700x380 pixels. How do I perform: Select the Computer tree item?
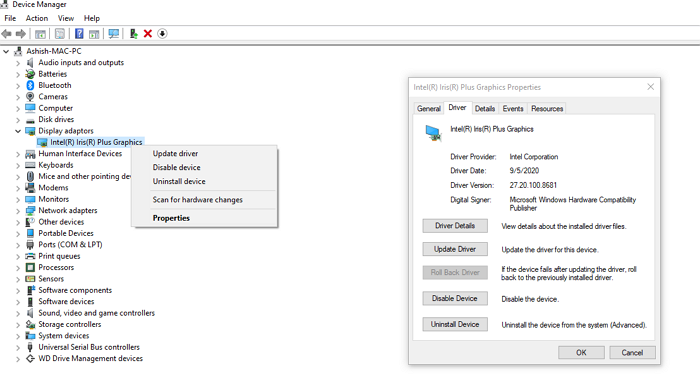point(55,108)
